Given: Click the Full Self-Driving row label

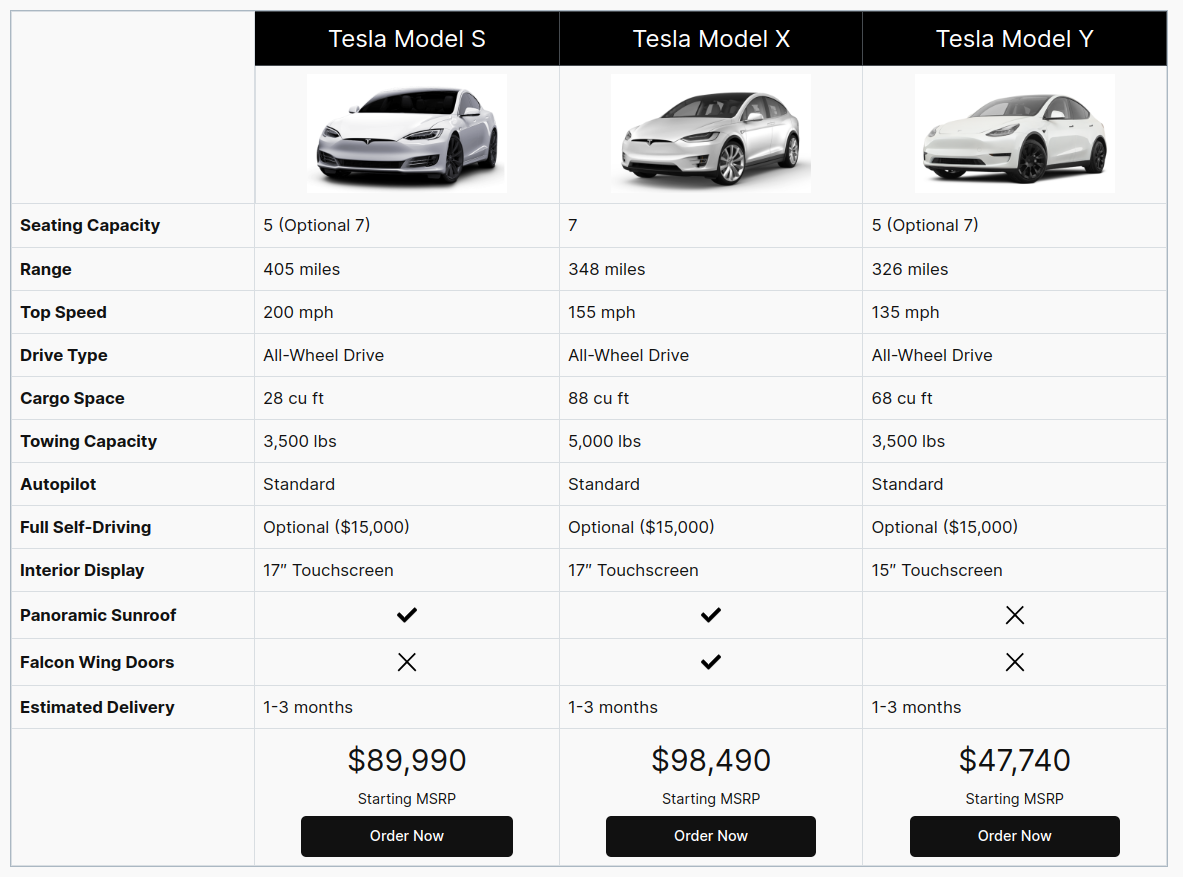Looking at the screenshot, I should [86, 527].
